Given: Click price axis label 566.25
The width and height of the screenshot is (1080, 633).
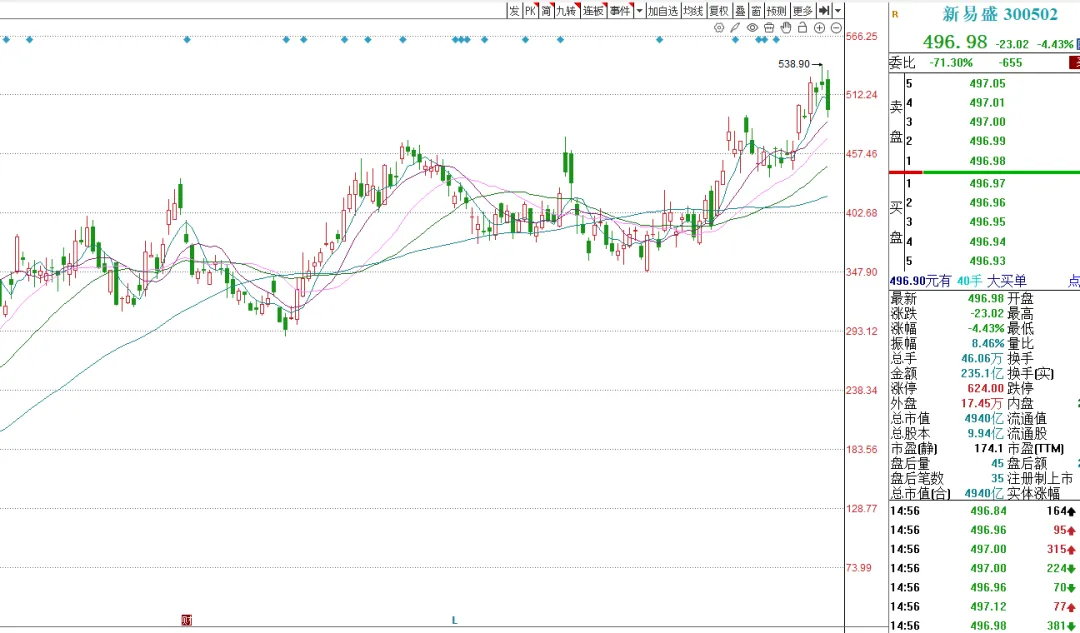Looking at the screenshot, I should 862,36.
